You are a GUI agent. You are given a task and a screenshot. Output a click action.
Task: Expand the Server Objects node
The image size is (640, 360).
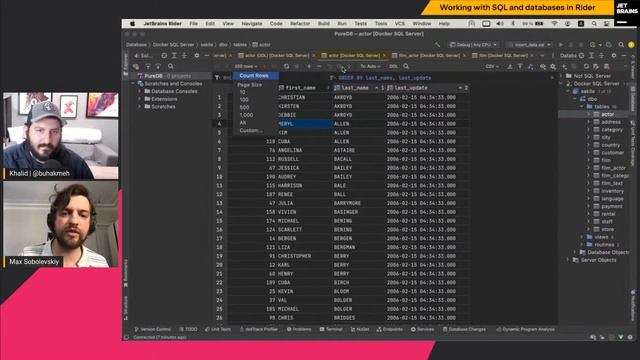568,260
